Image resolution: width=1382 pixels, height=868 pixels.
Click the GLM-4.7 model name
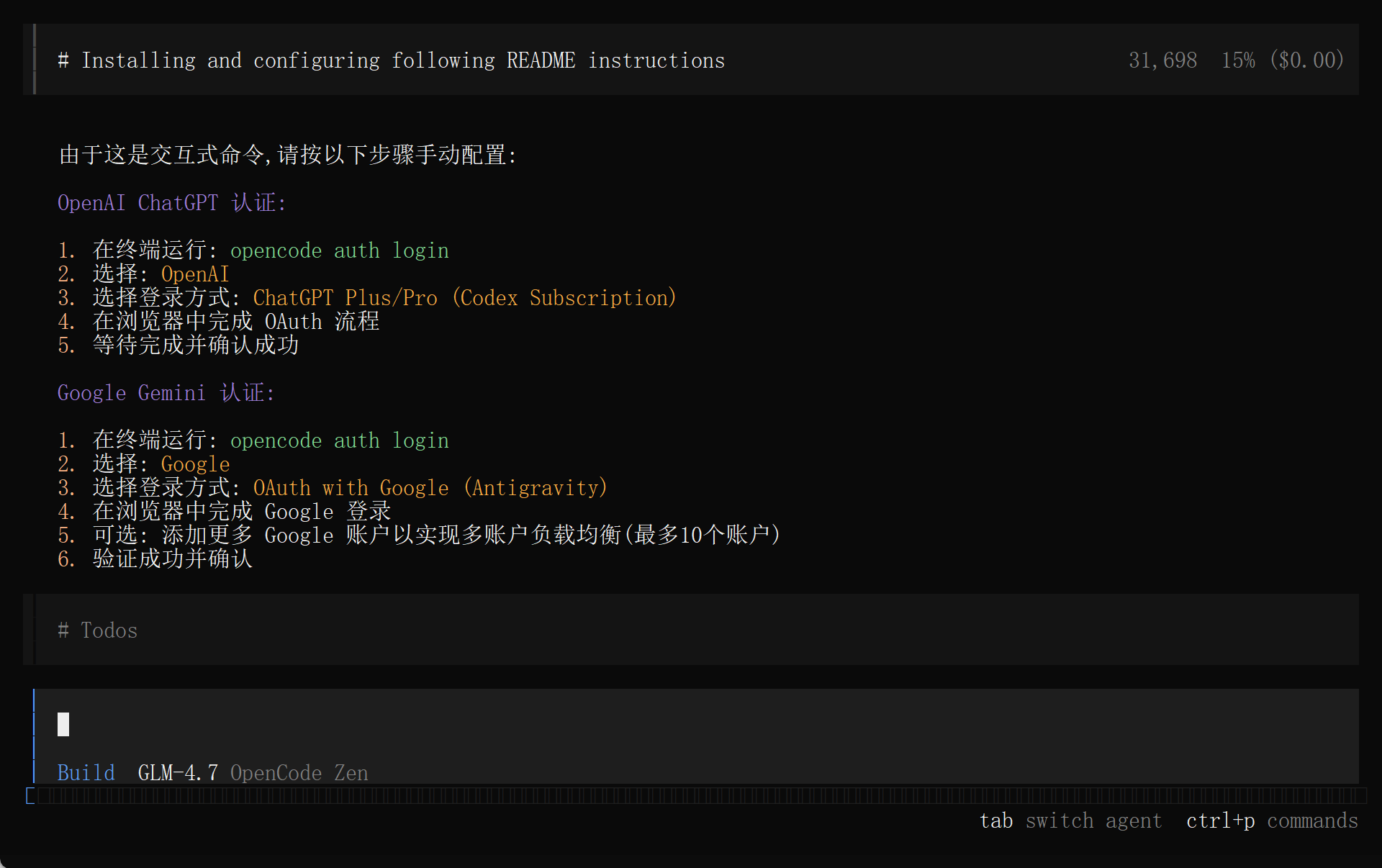[x=178, y=773]
